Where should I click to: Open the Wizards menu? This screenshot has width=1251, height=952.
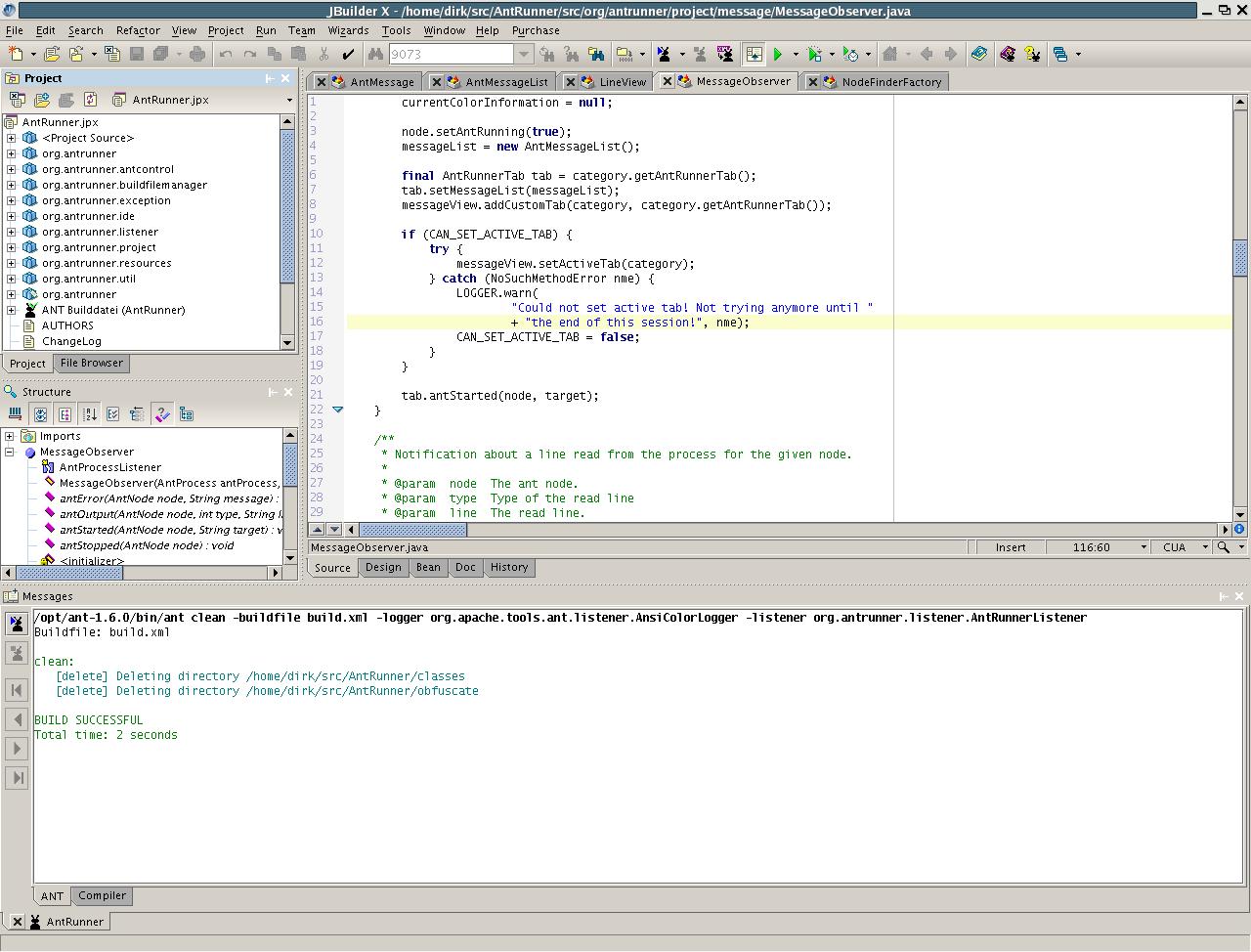348,30
